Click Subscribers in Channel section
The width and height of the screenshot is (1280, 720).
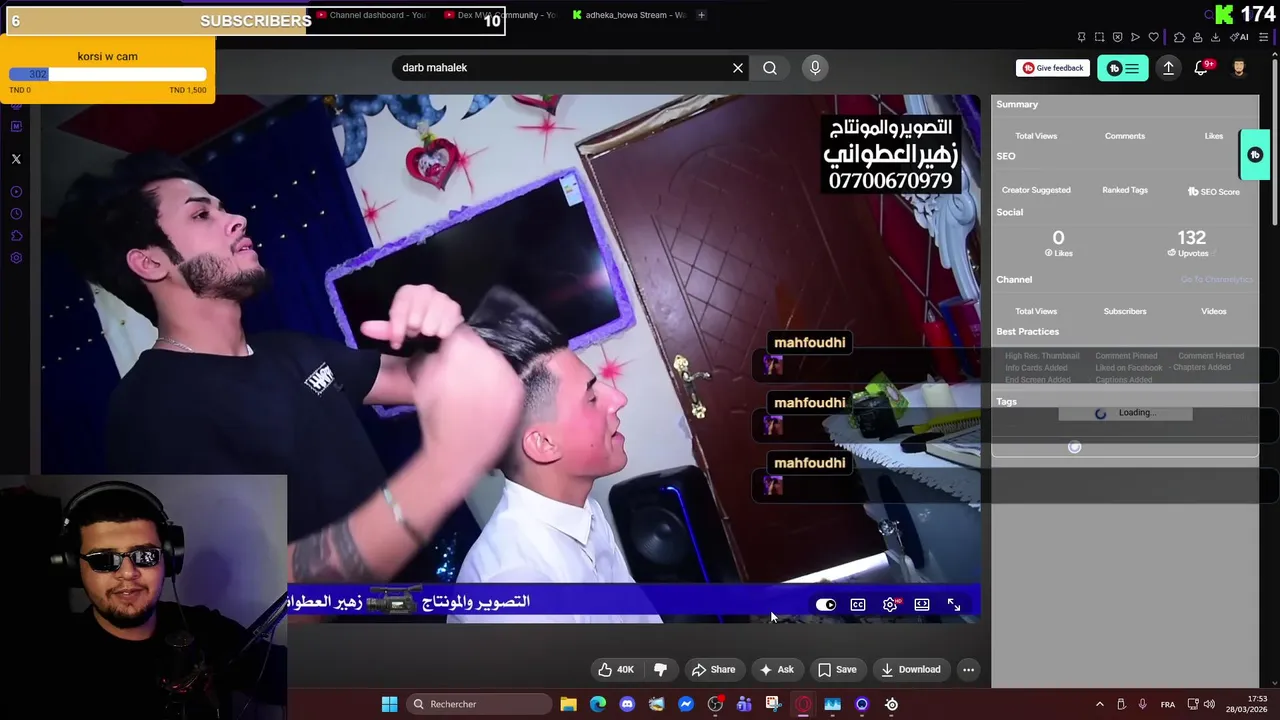coord(1125,311)
